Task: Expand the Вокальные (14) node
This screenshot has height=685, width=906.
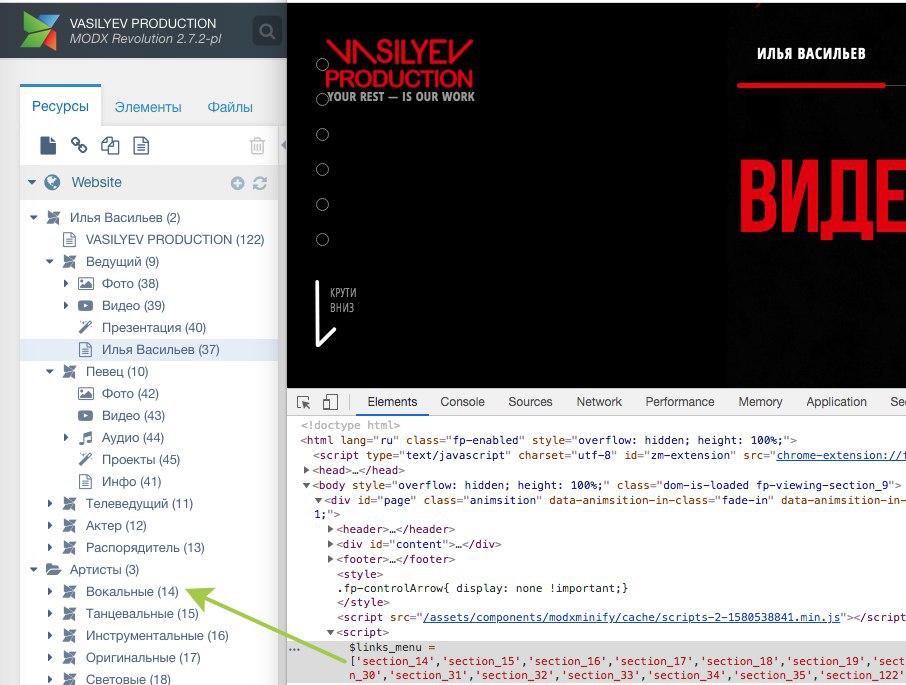Action: click(x=50, y=591)
